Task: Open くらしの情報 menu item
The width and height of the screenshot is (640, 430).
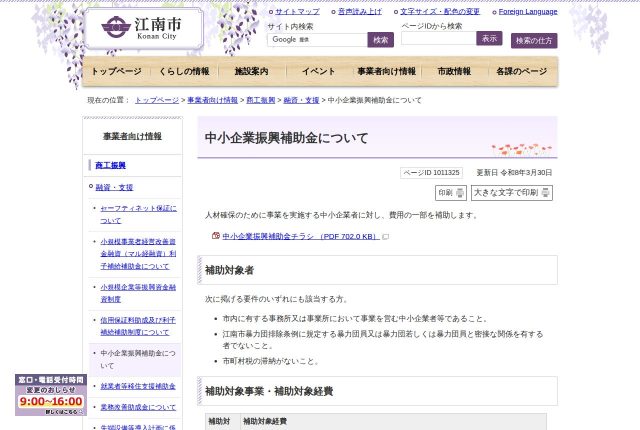Action: [184, 71]
